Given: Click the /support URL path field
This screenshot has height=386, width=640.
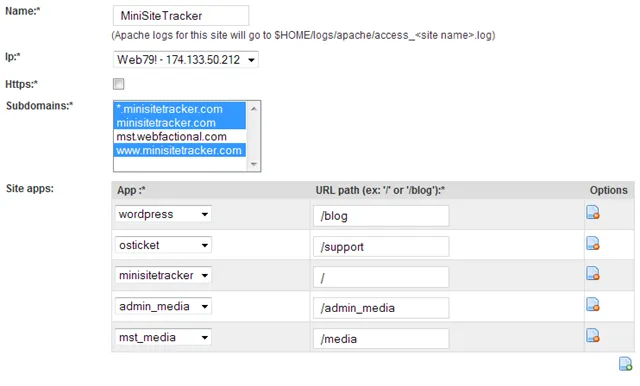Looking at the screenshot, I should point(381,247).
